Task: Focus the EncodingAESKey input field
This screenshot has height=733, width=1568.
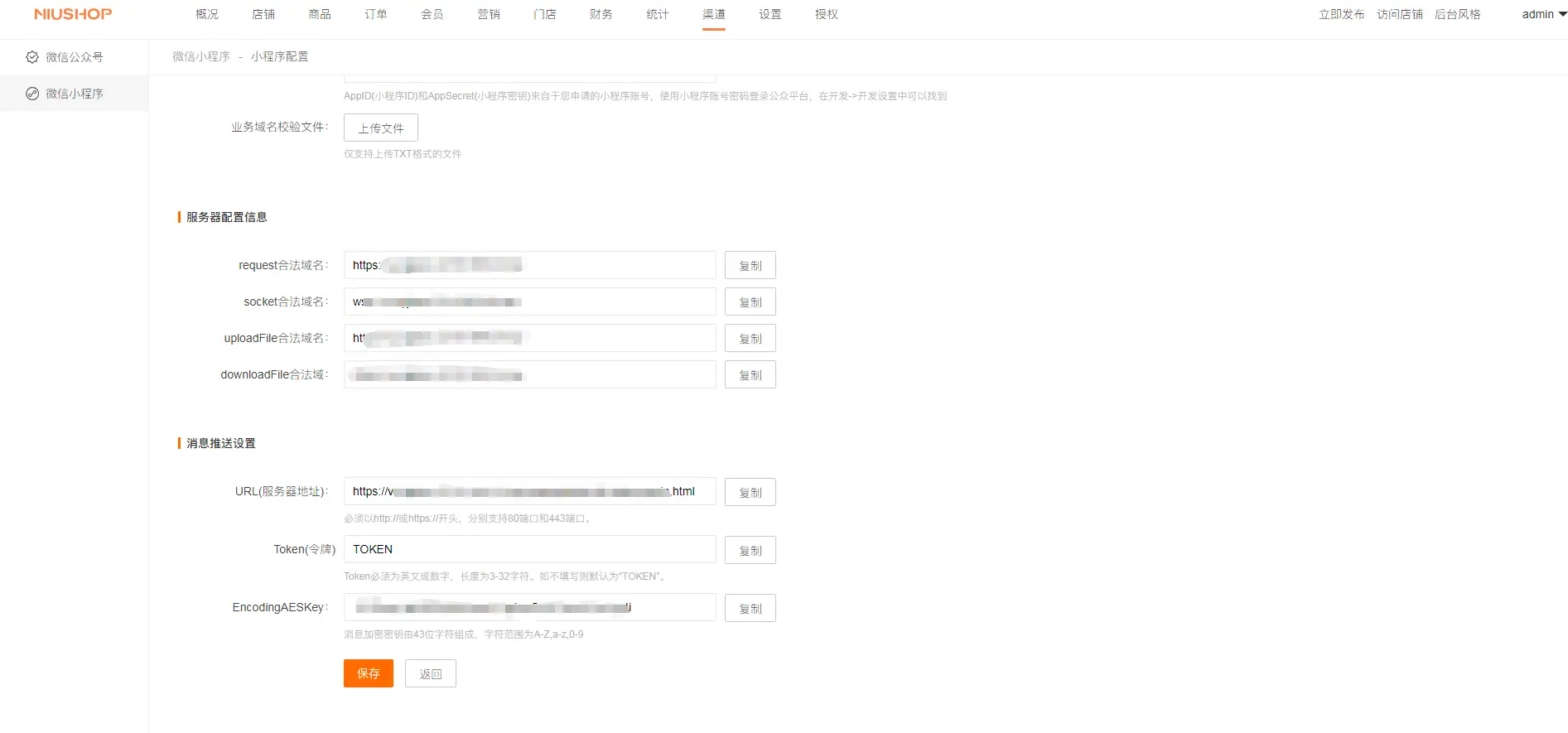Action: coord(529,607)
